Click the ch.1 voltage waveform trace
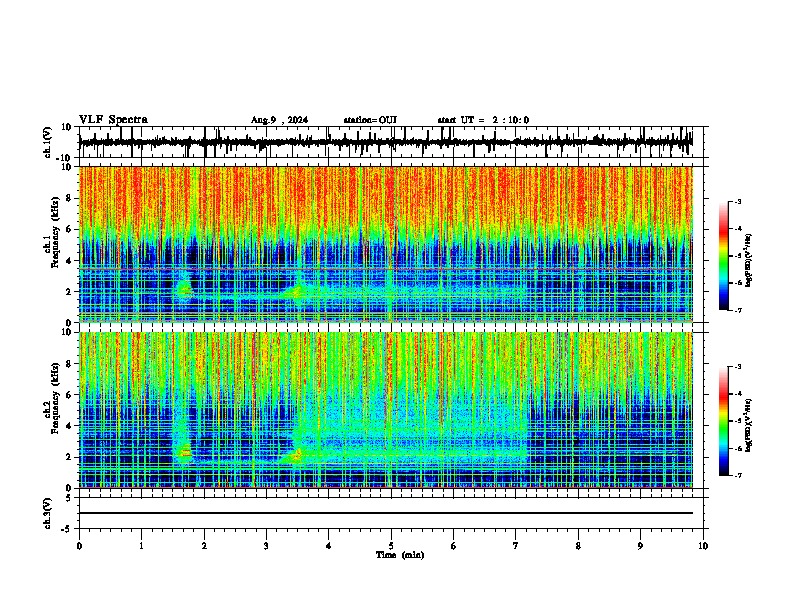This screenshot has width=792, height=612. pyautogui.click(x=386, y=143)
